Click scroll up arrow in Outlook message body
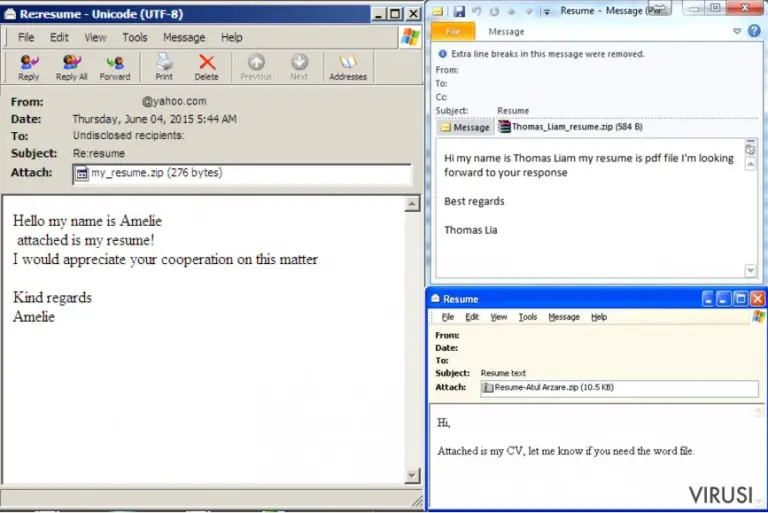 [750, 164]
